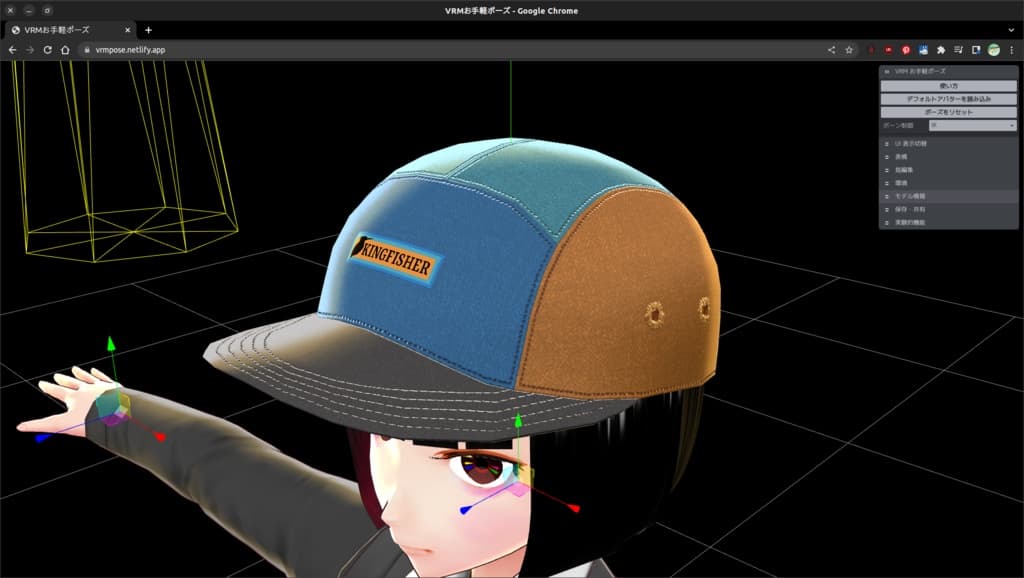
Task: Open the browser home page
Action: pyautogui.click(x=65, y=50)
